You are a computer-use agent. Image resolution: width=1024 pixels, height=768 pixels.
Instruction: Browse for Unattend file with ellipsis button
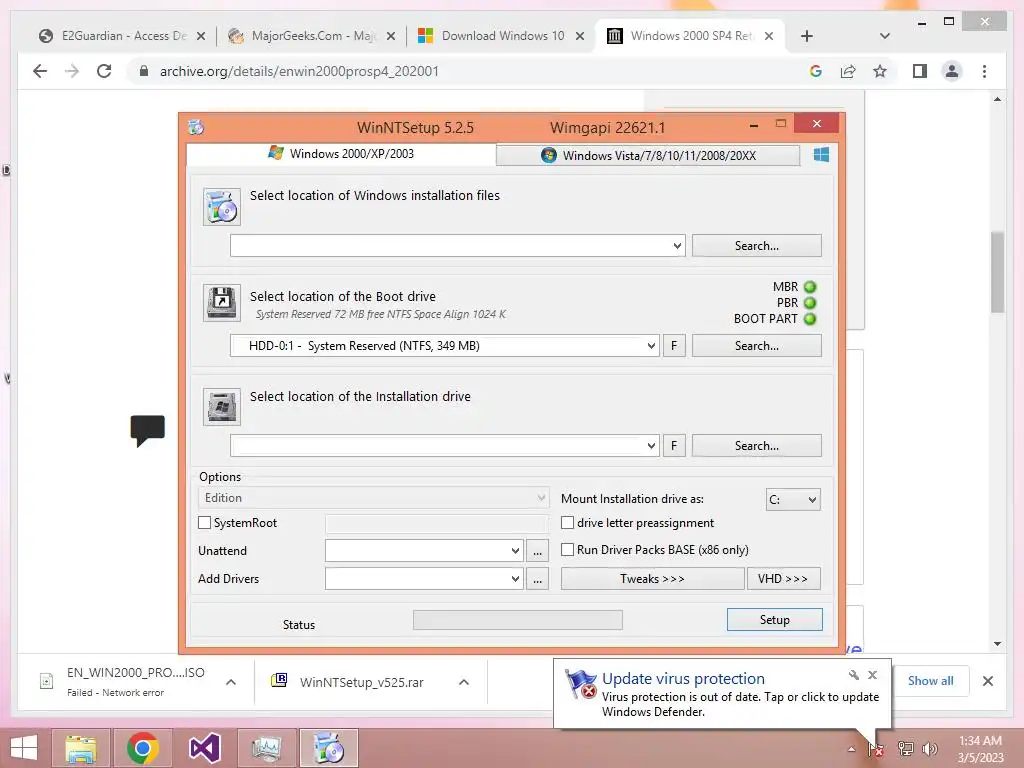[x=537, y=551]
